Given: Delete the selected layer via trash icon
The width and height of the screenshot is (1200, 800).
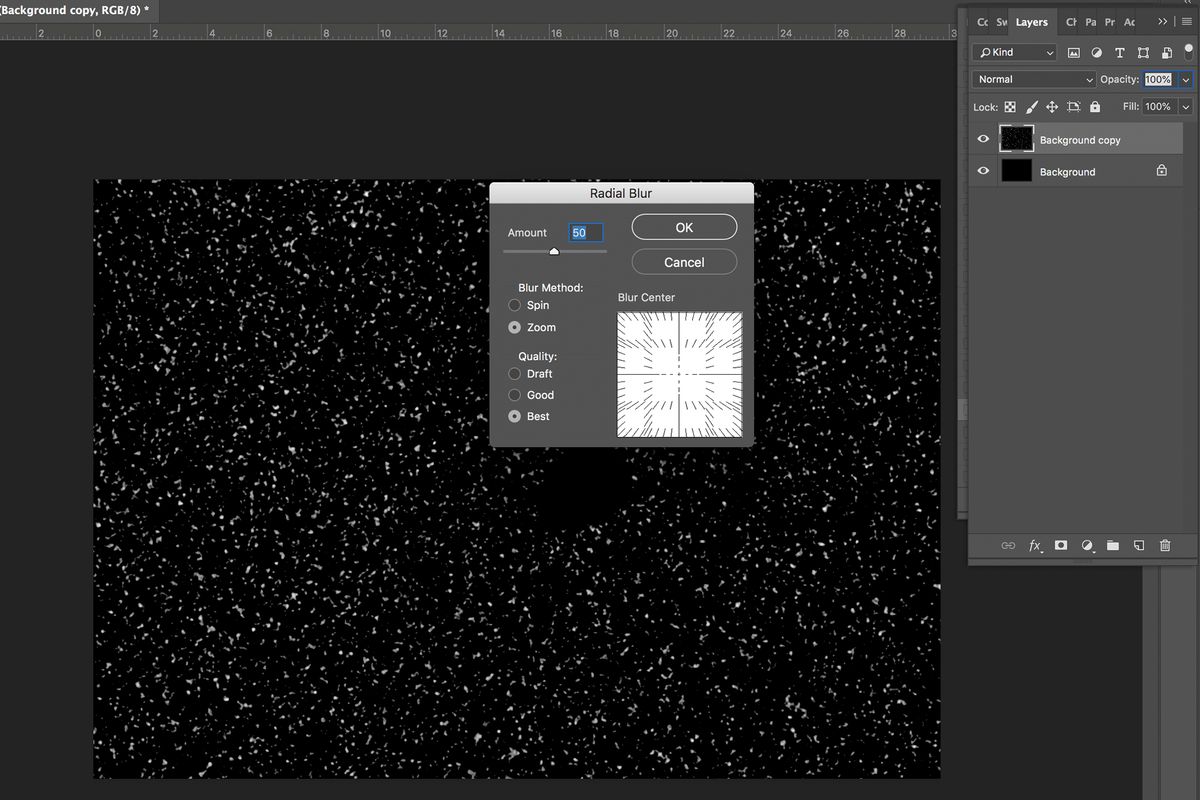Looking at the screenshot, I should [x=1165, y=545].
